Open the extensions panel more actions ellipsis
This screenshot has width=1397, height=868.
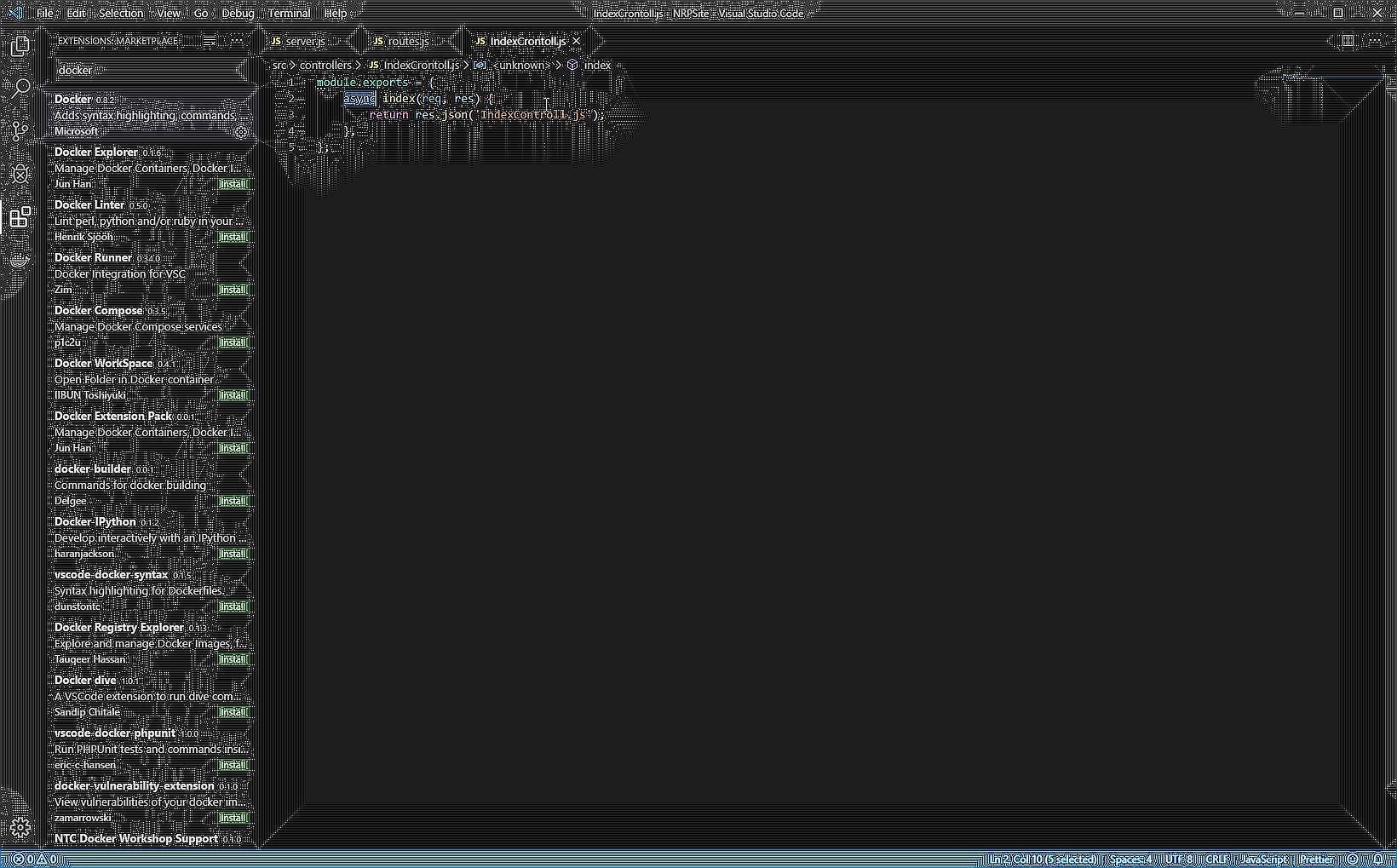[x=237, y=41]
